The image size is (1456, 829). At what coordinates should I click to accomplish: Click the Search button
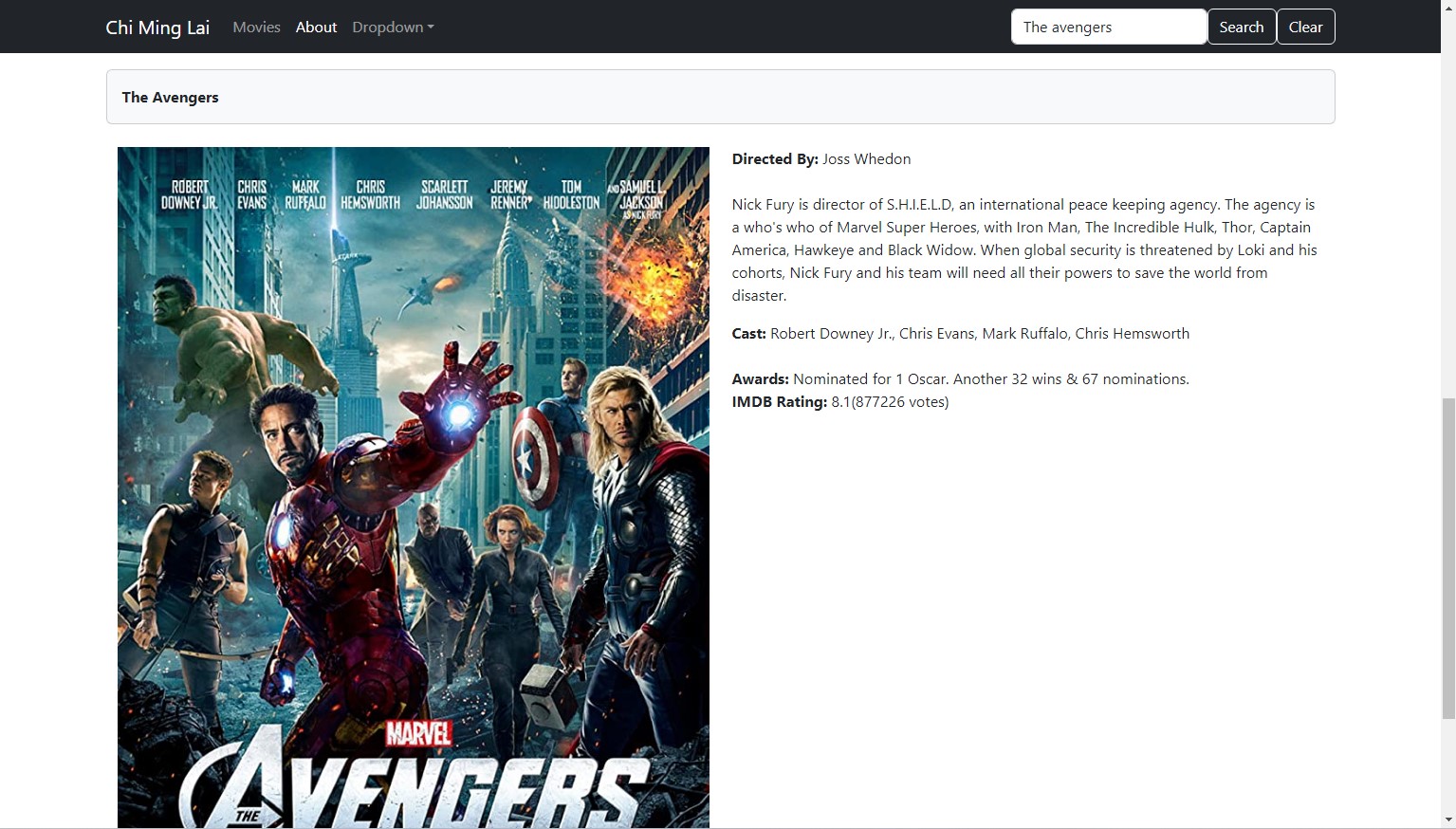point(1242,27)
